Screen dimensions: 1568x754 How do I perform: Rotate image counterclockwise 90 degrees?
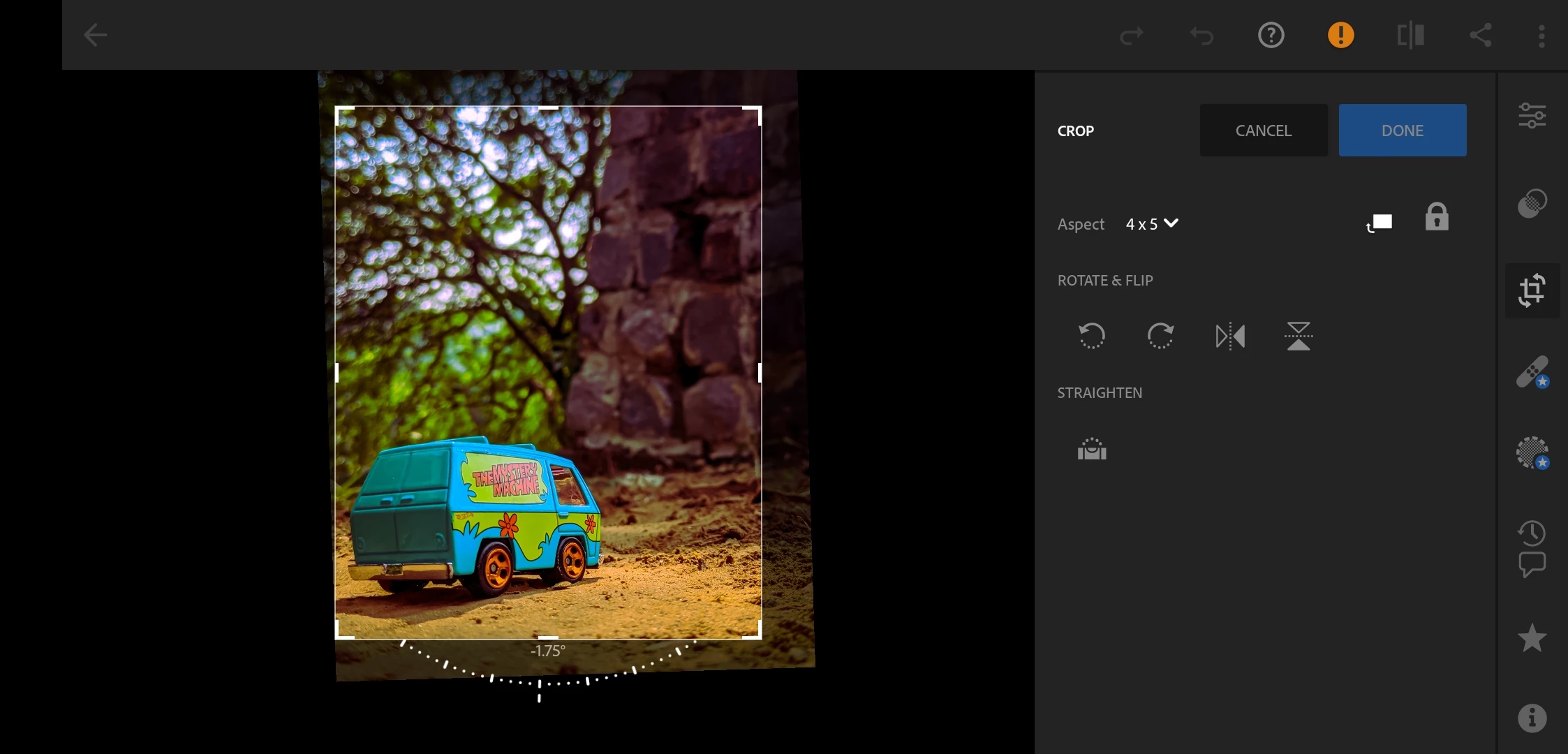tap(1092, 336)
